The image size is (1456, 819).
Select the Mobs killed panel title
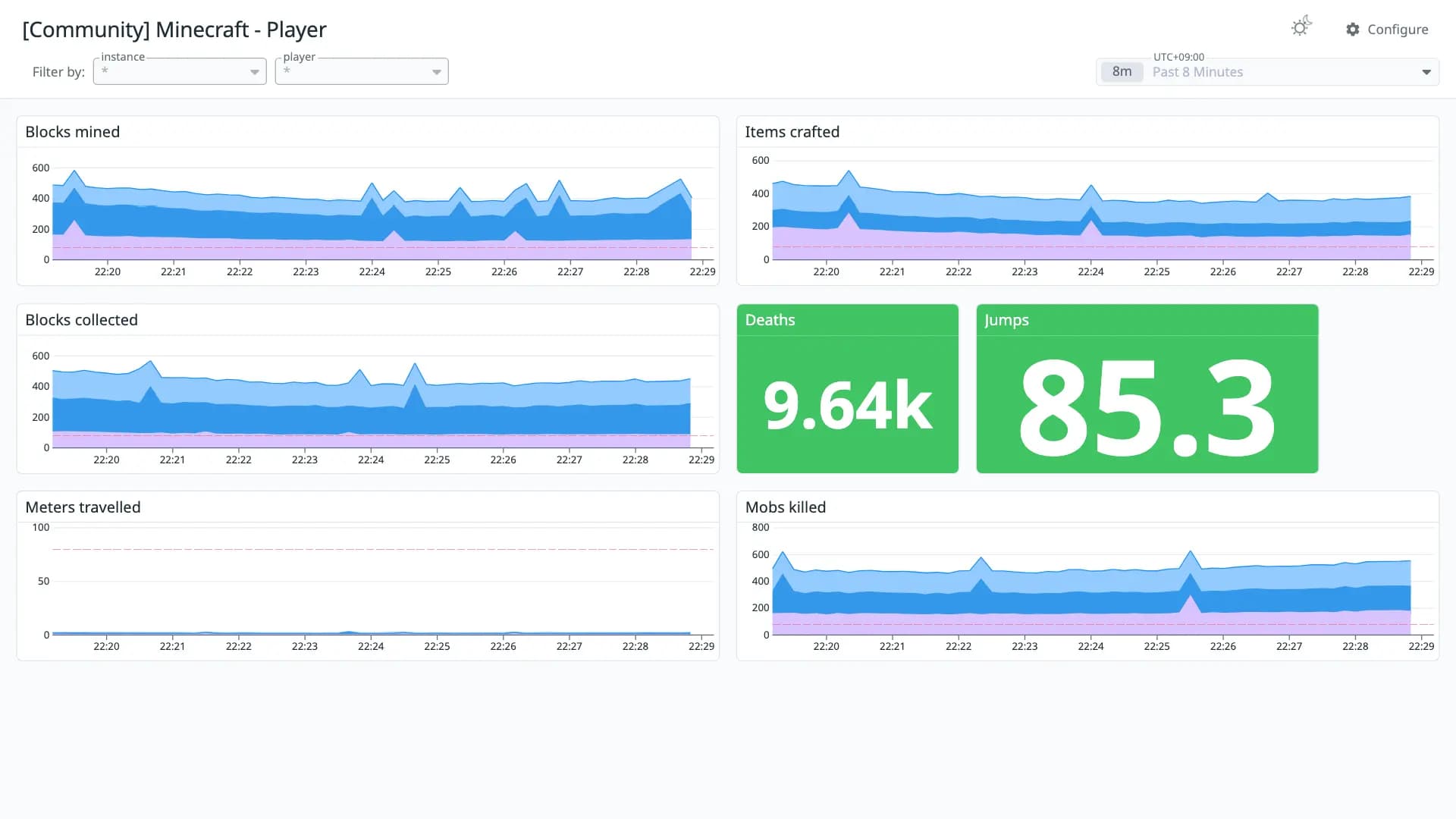785,507
